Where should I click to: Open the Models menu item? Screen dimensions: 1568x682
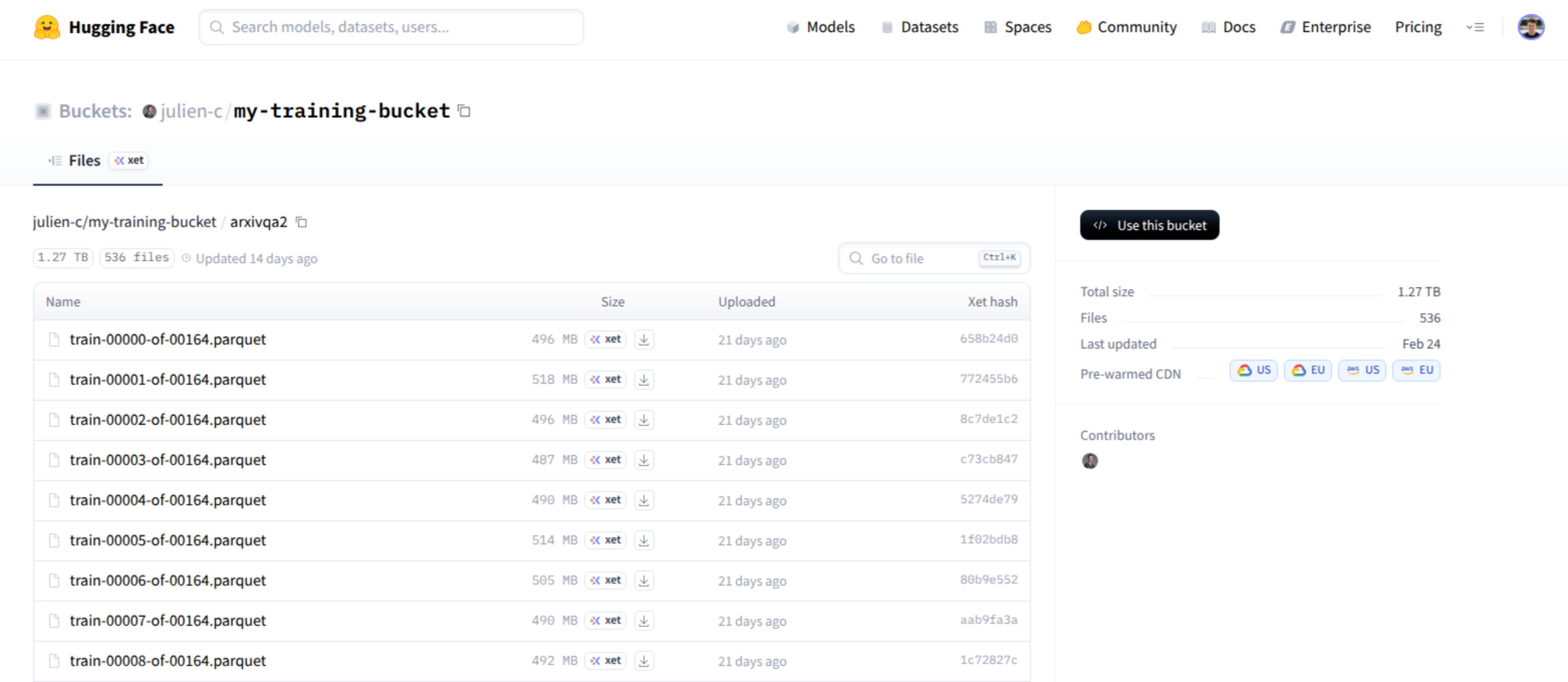coord(821,28)
